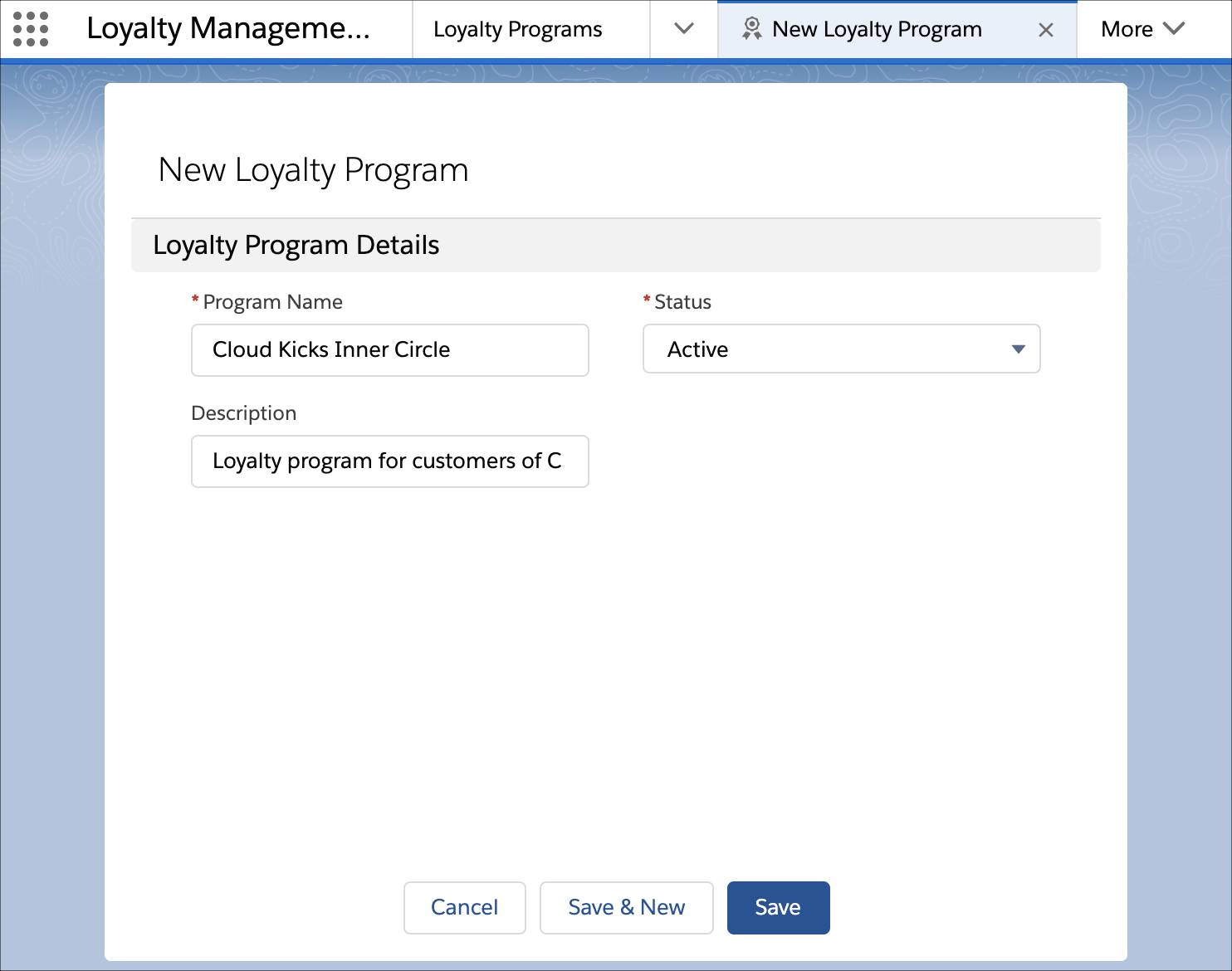
Task: Select the Active status value text
Action: (697, 349)
